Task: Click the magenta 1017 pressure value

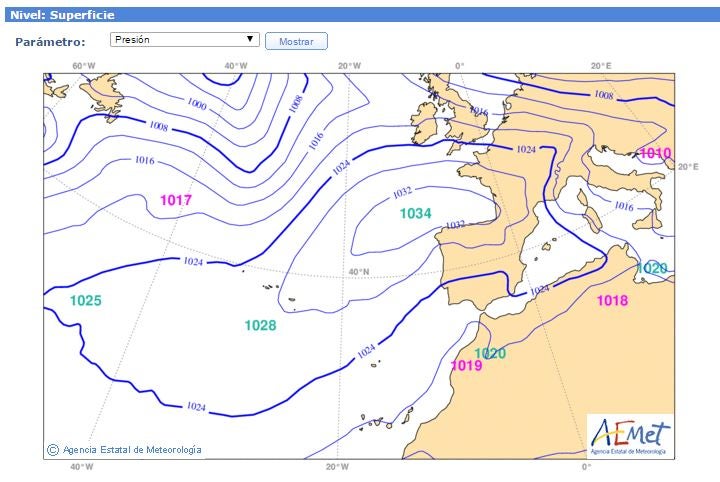Action: click(176, 200)
